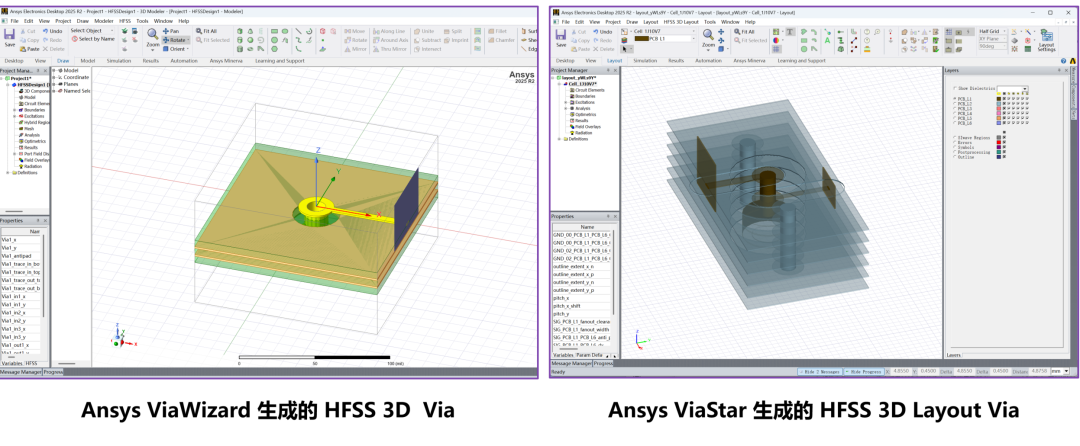Click Hide 2 Messages button in status bar

coord(819,372)
